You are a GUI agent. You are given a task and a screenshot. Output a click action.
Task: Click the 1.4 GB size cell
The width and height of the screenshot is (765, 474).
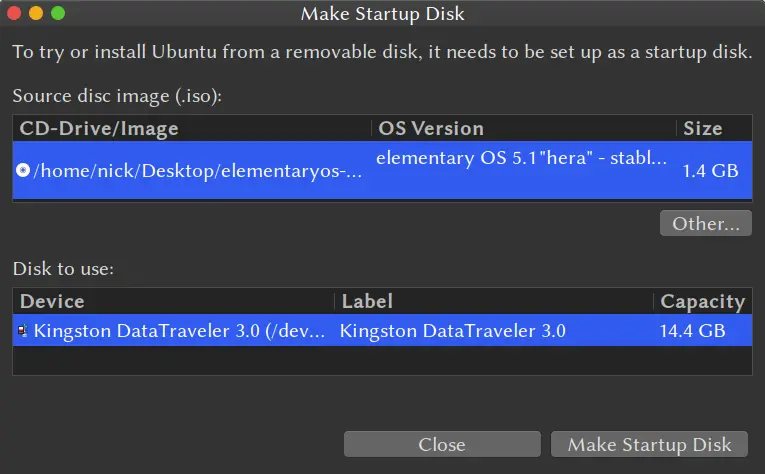710,171
